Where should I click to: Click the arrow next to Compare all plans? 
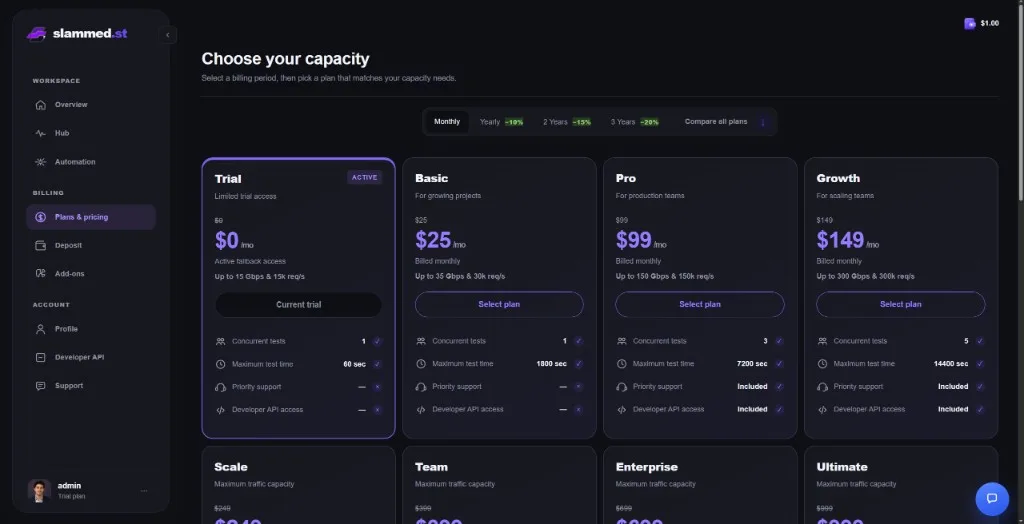tap(762, 122)
